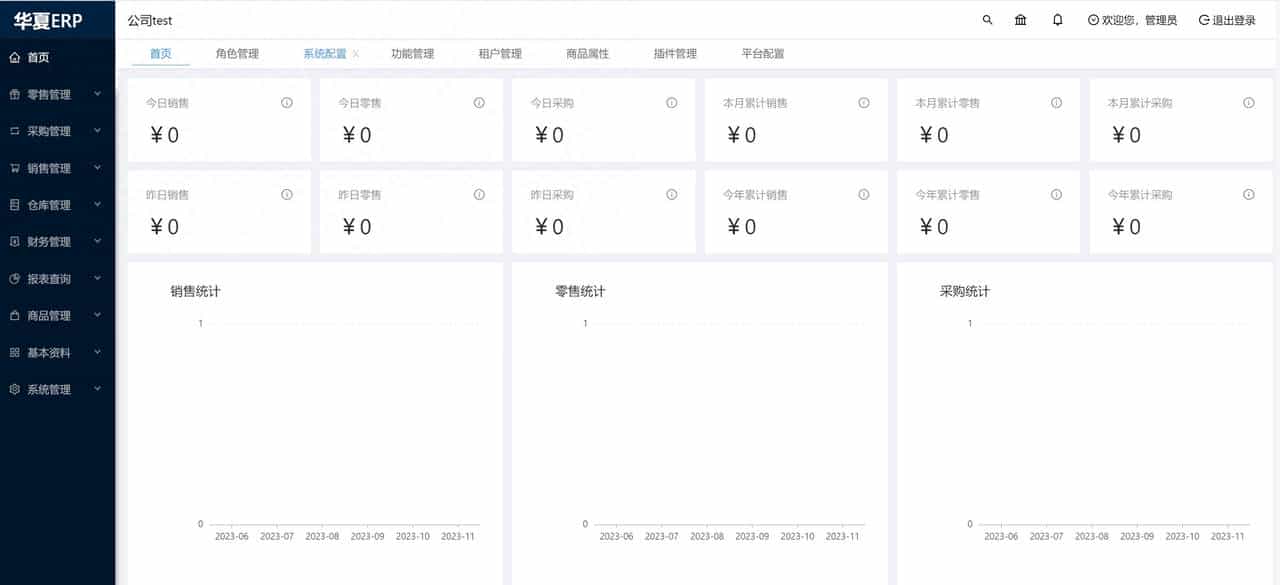Click the bank/tenant icon in the top bar
The width and height of the screenshot is (1280, 585).
[x=1020, y=19]
